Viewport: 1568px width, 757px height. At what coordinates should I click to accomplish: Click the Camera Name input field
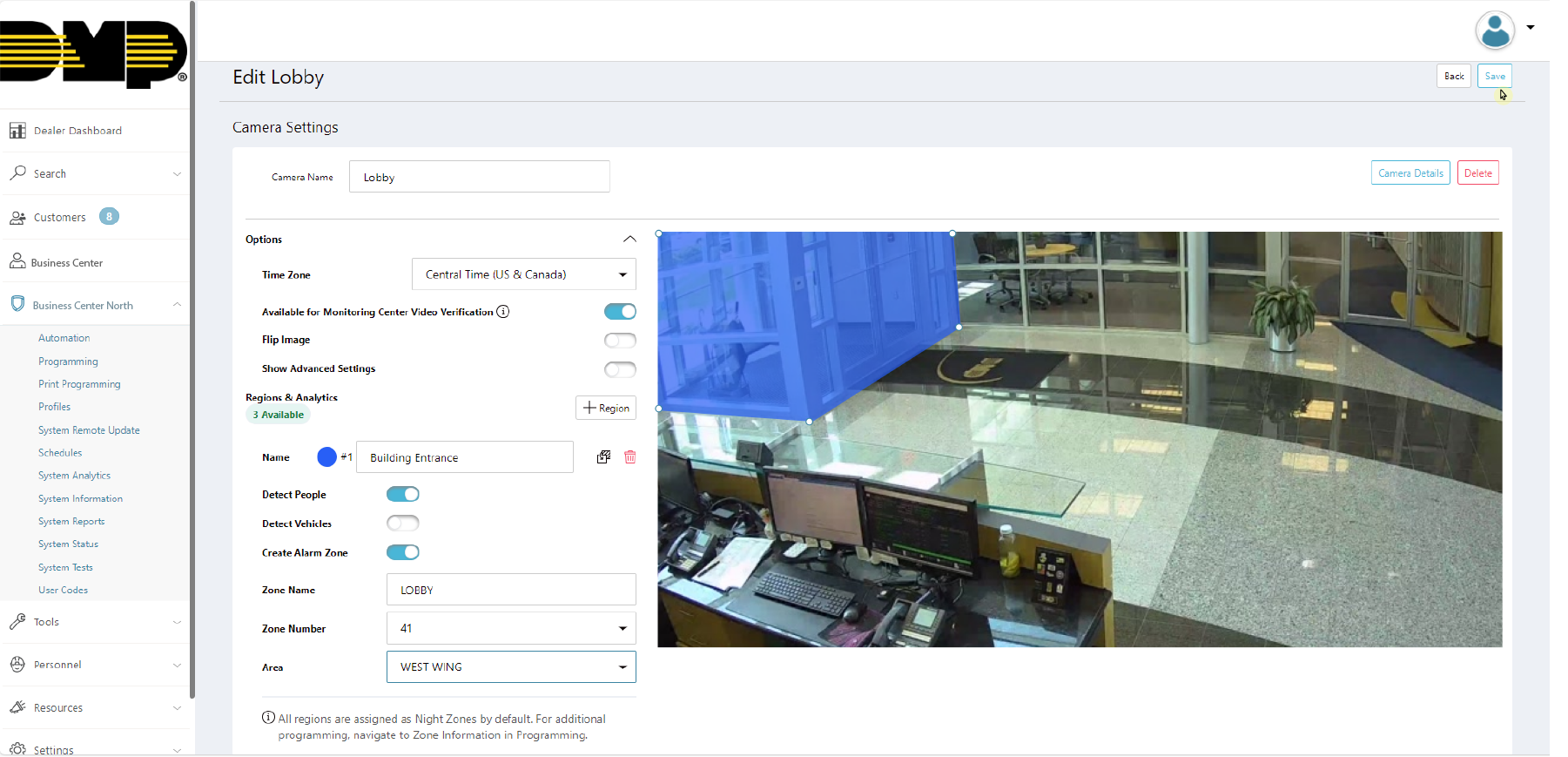tap(479, 177)
